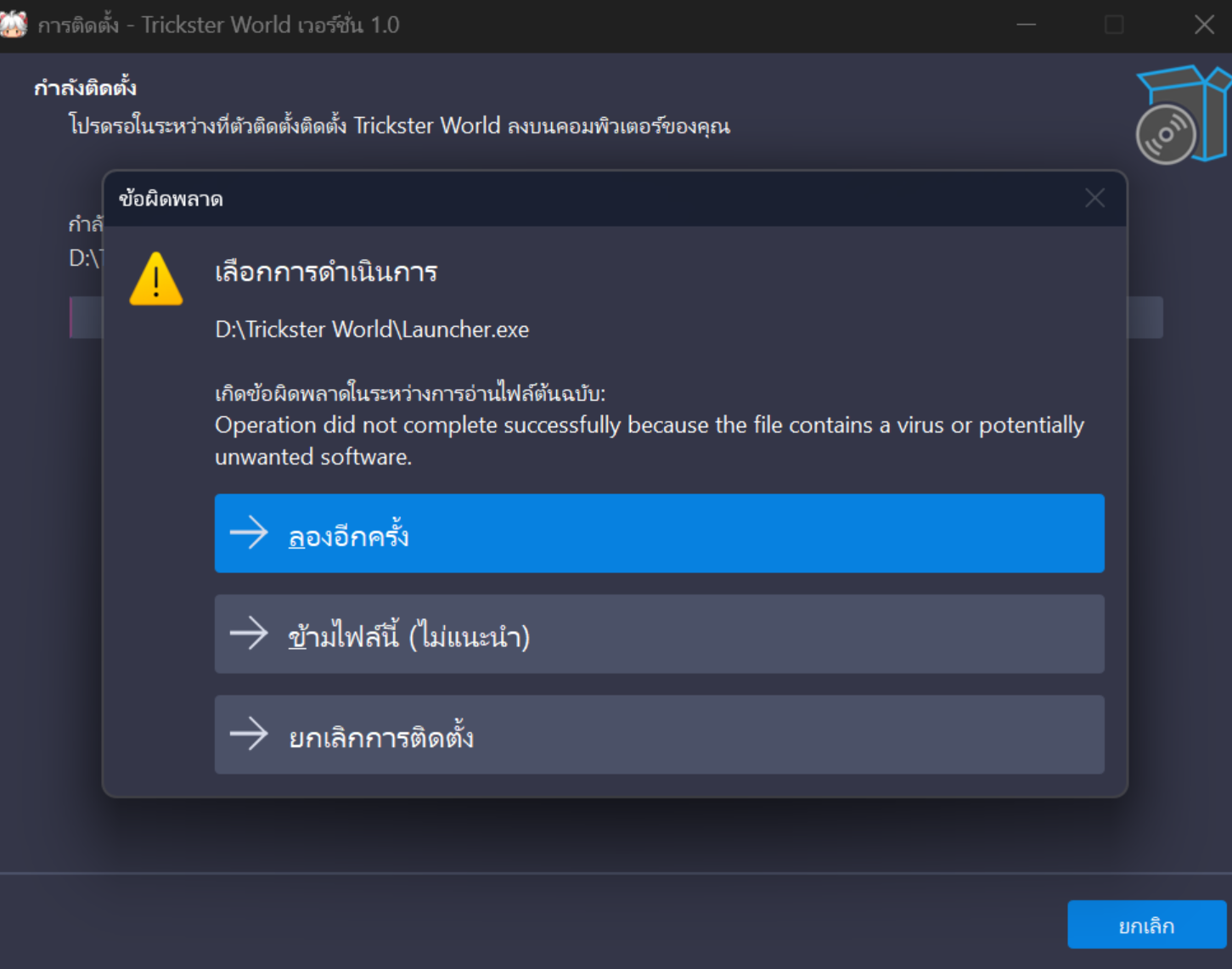Select ข้ามไฟล์นี้ (ไม่แนะนำ) option
This screenshot has height=969, width=1232.
(x=659, y=634)
